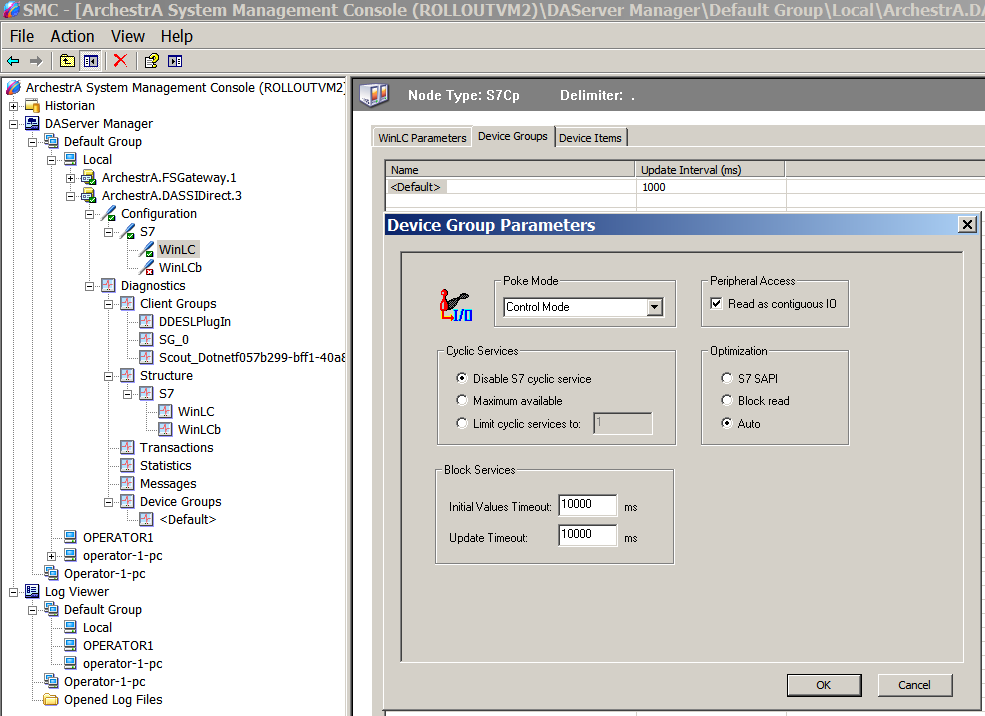Click the Show/Hide Action Pane icon
Image resolution: width=985 pixels, height=716 pixels.
pyautogui.click(x=175, y=61)
